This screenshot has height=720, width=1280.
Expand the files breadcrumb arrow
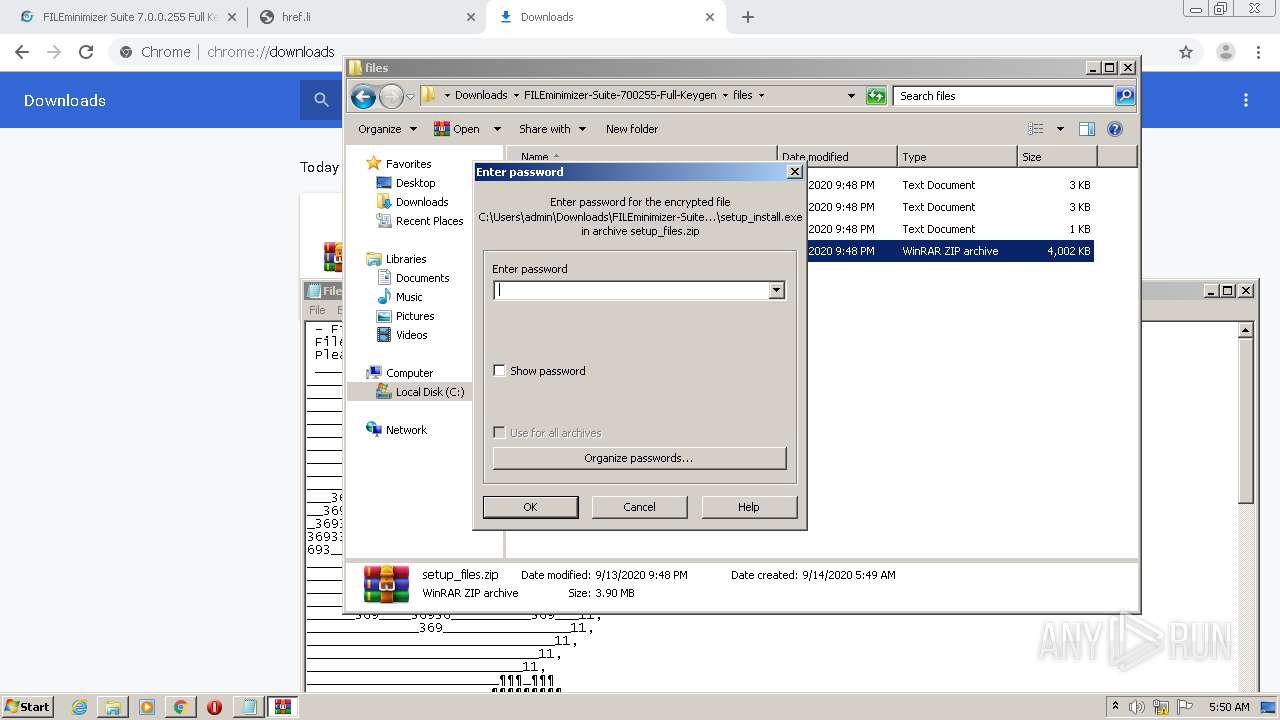point(761,96)
